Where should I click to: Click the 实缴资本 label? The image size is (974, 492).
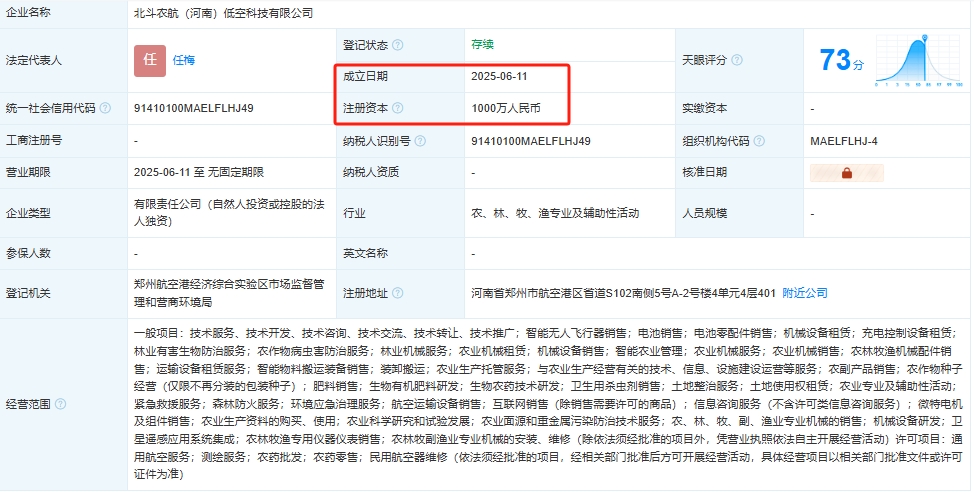pos(704,108)
